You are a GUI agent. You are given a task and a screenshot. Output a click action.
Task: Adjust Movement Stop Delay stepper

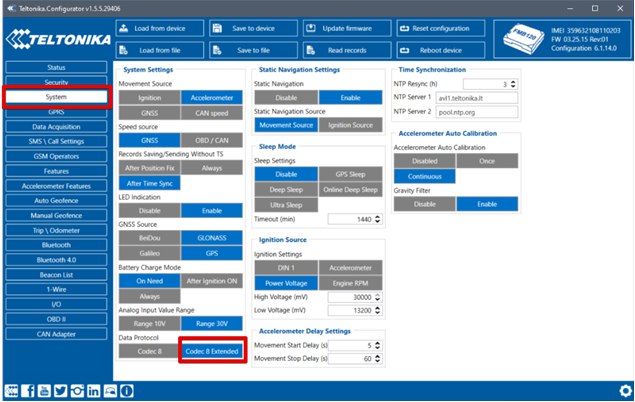click(x=377, y=359)
